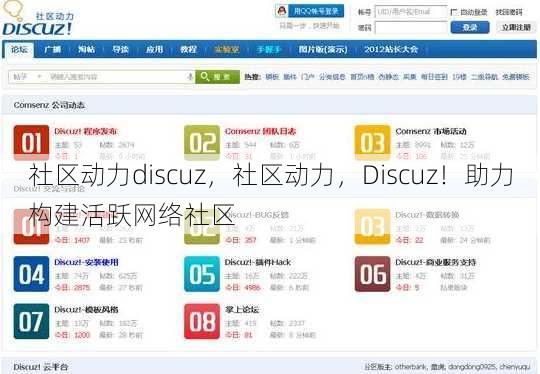This screenshot has width=540, height=374.
Task: Open the Discuz!-数据转换 forum title
Action: [x=427, y=215]
